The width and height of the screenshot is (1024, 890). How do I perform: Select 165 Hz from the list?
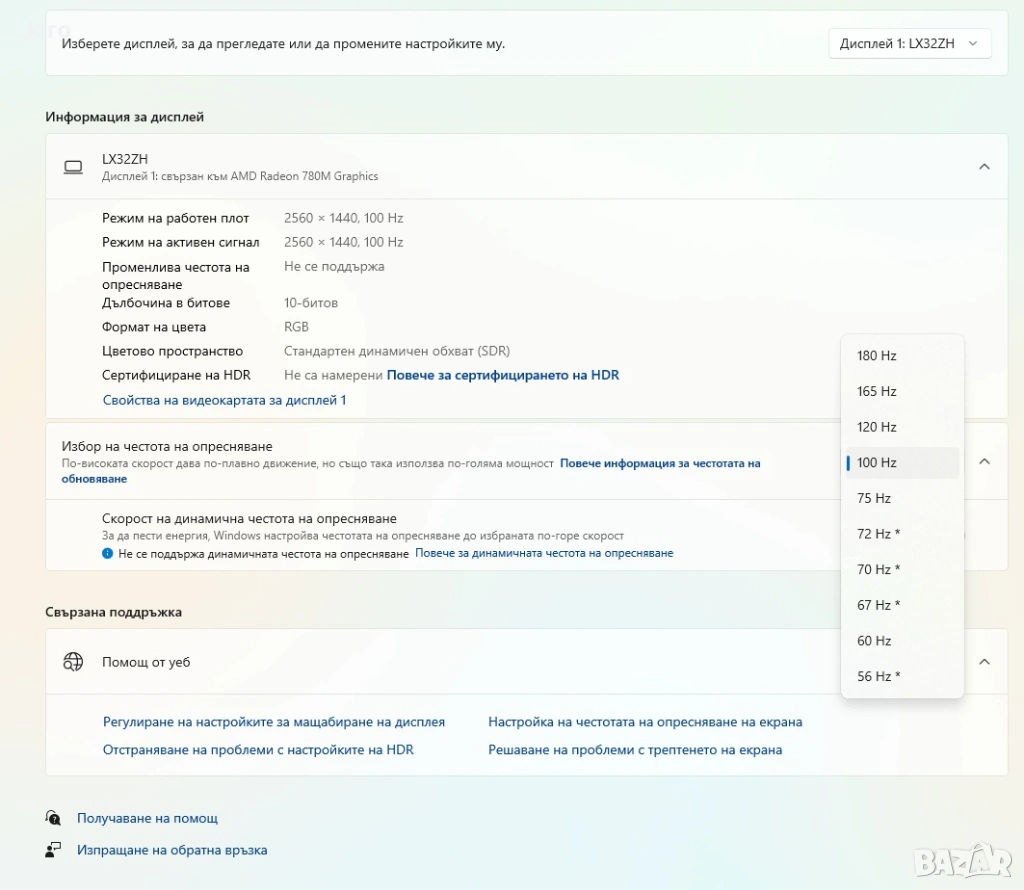coord(877,392)
